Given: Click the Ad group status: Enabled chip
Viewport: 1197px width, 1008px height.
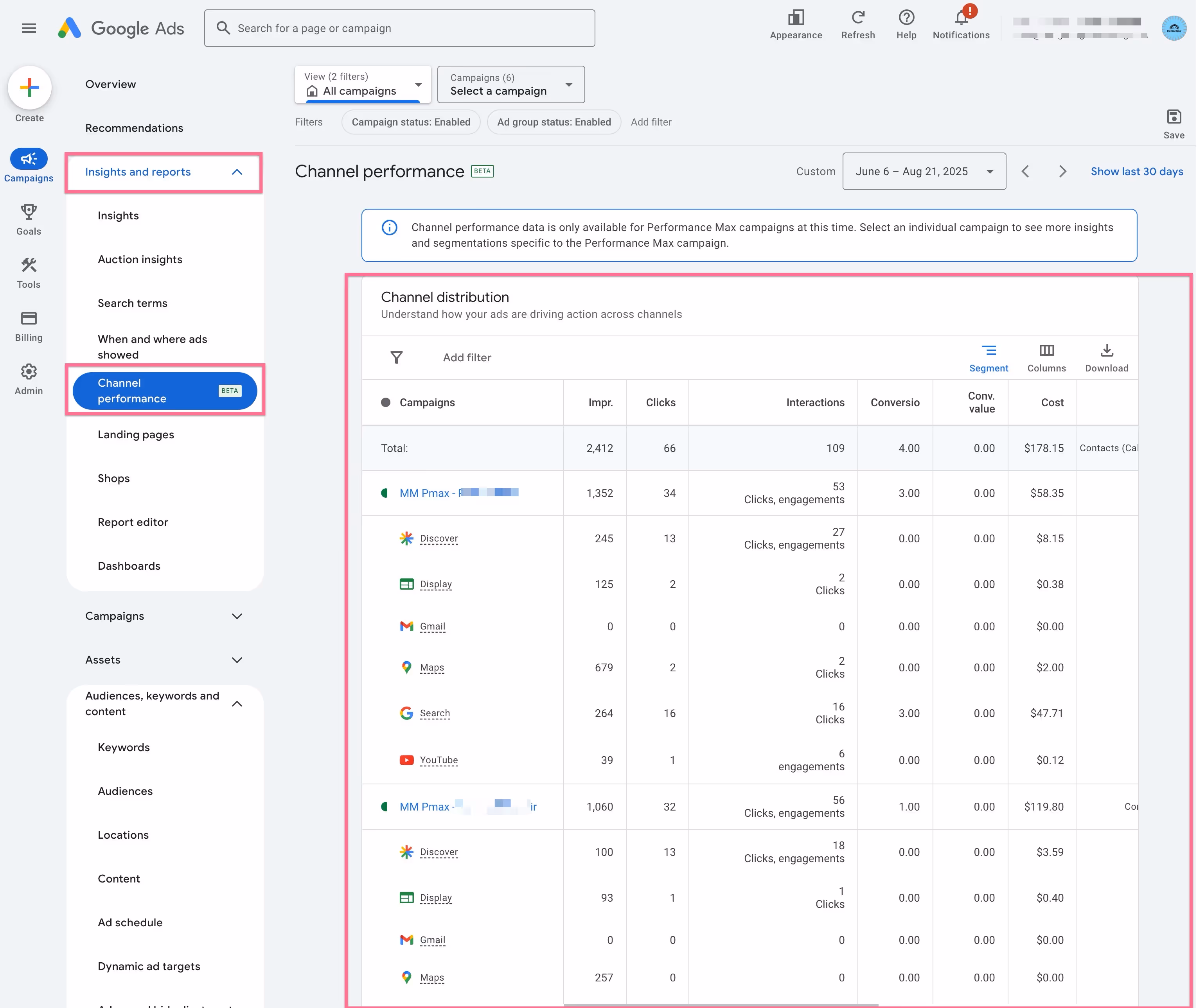Looking at the screenshot, I should pyautogui.click(x=554, y=122).
